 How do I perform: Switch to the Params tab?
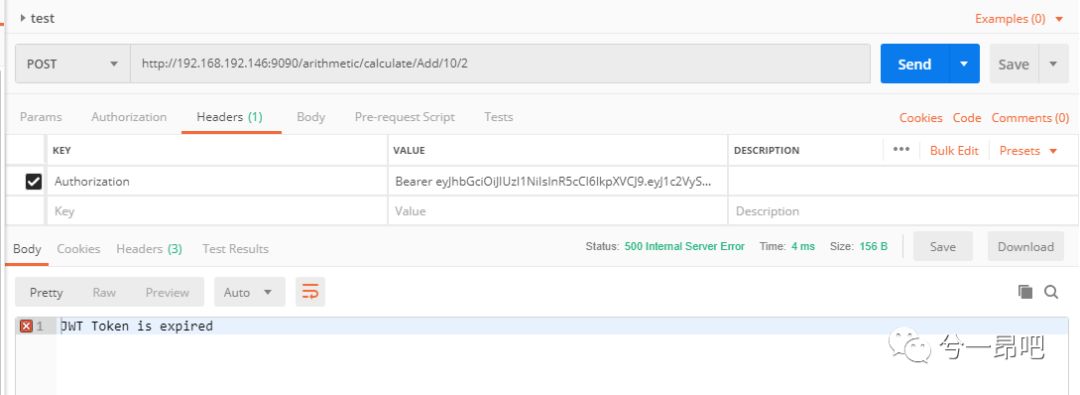point(41,117)
